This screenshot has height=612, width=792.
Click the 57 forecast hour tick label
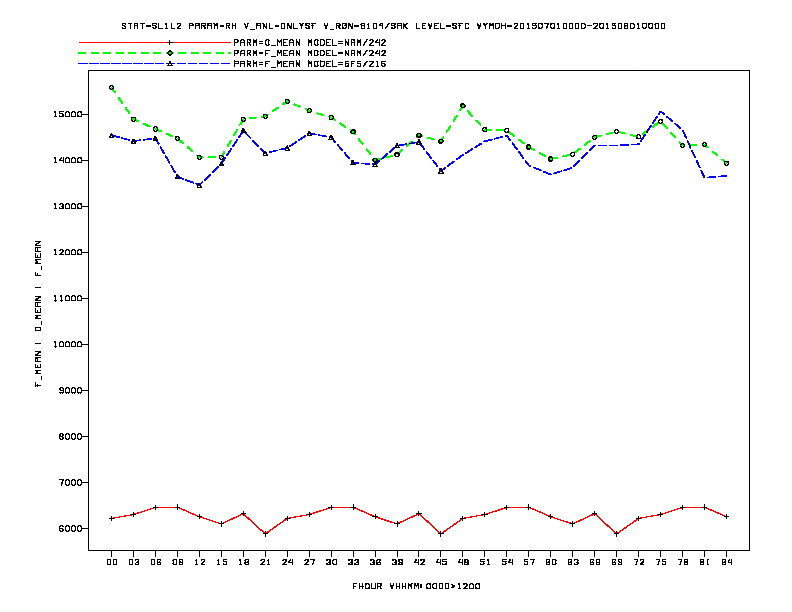point(529,562)
